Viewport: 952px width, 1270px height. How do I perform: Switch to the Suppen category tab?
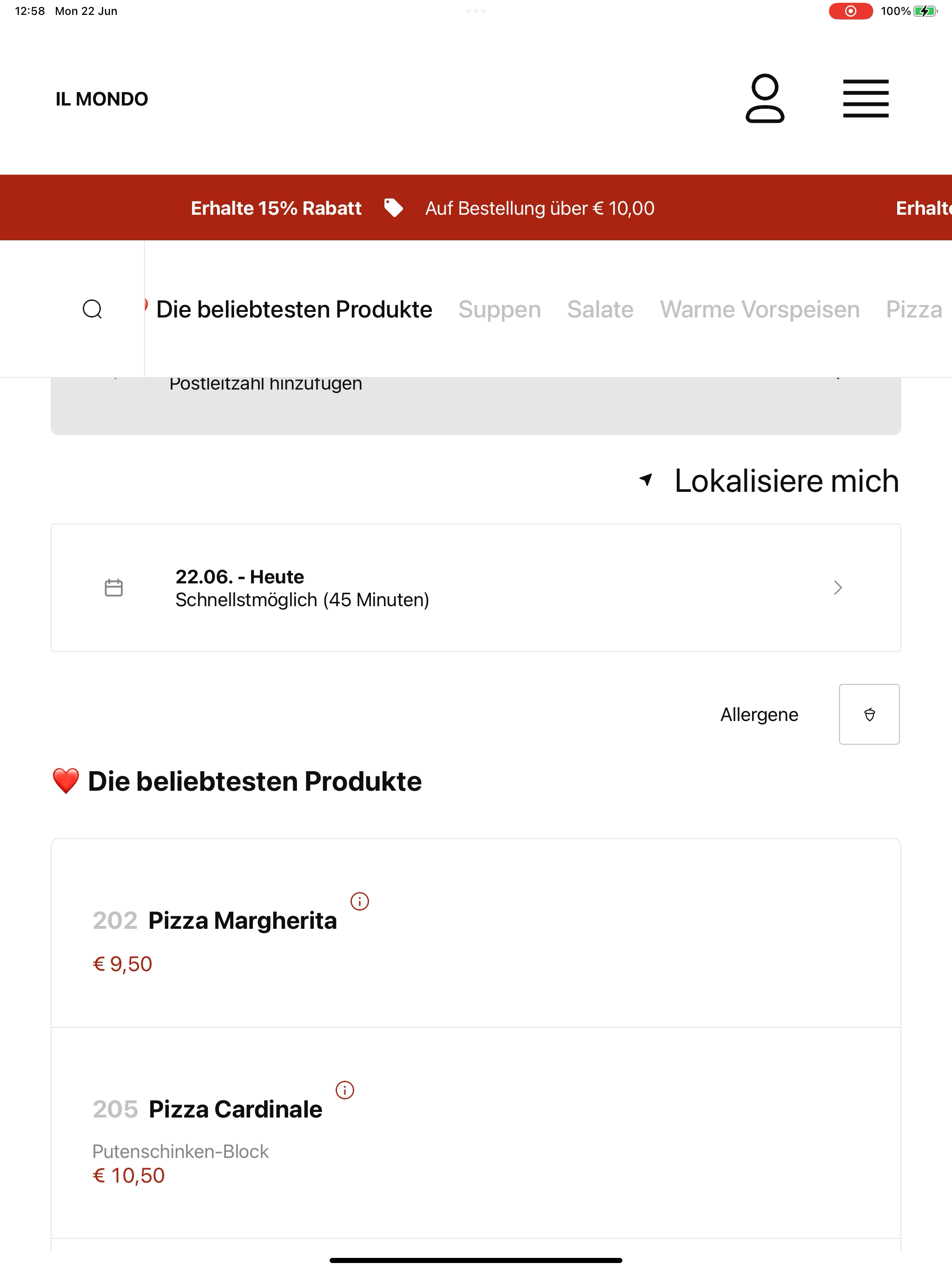tap(500, 310)
